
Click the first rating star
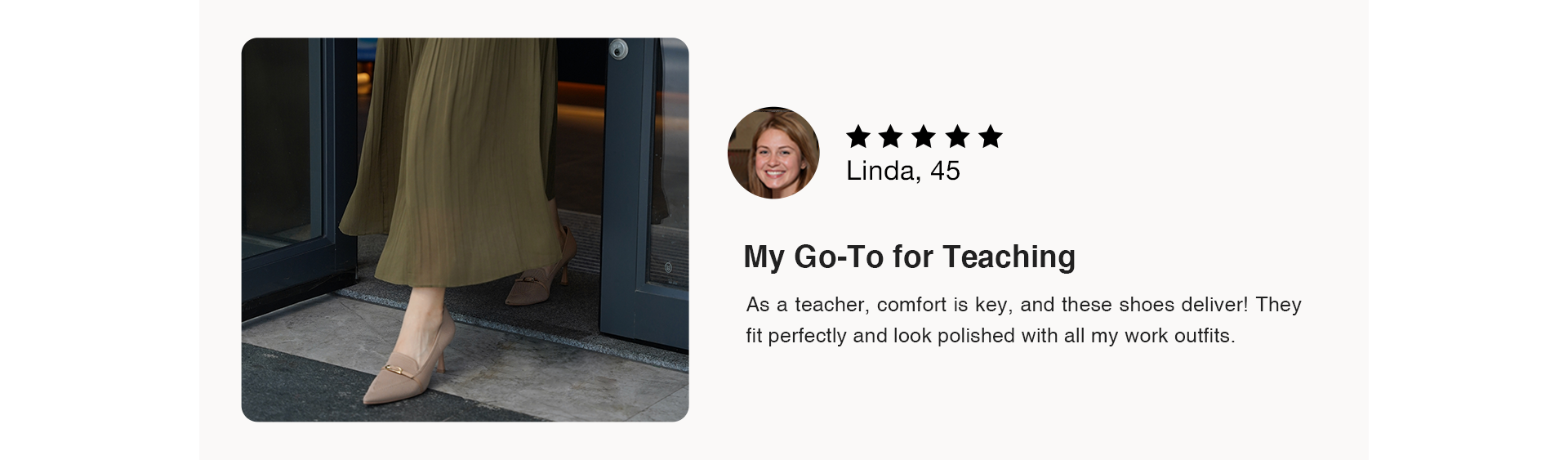point(857,136)
